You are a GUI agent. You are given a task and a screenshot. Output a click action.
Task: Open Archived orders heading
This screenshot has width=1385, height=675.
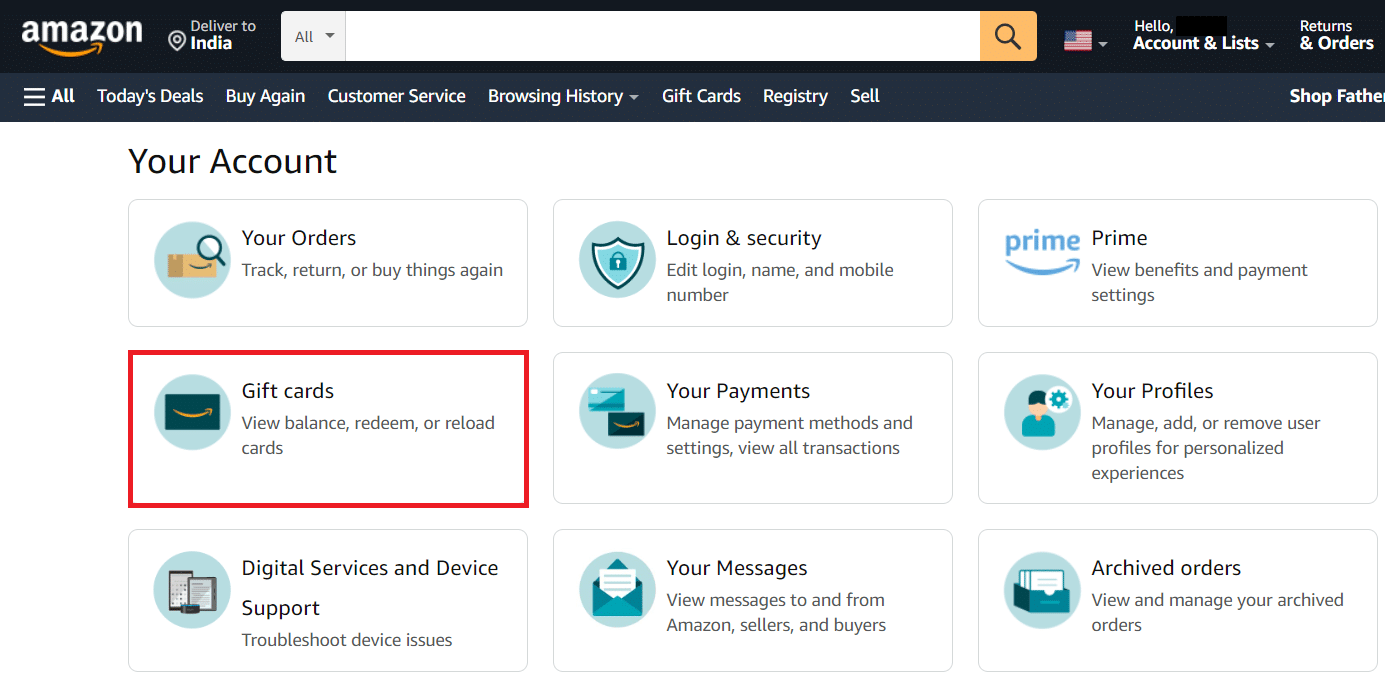(x=1166, y=568)
